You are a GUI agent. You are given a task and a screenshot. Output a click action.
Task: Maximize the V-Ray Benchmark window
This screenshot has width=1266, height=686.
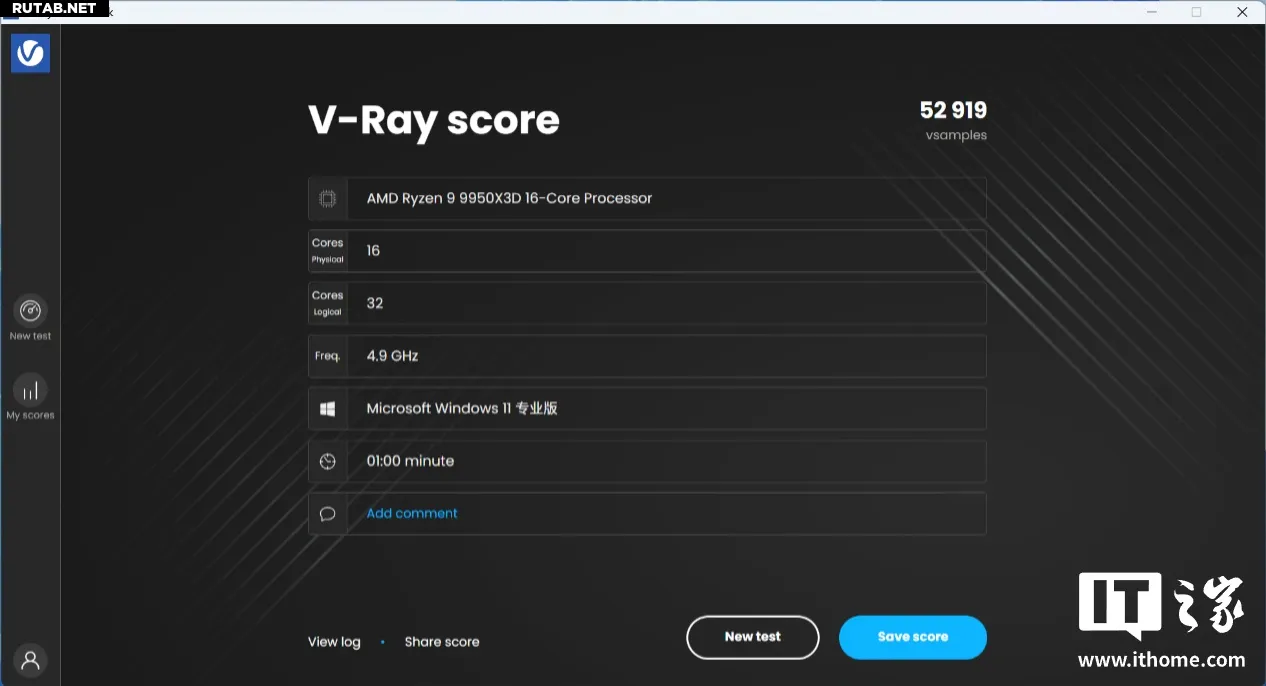click(1196, 12)
